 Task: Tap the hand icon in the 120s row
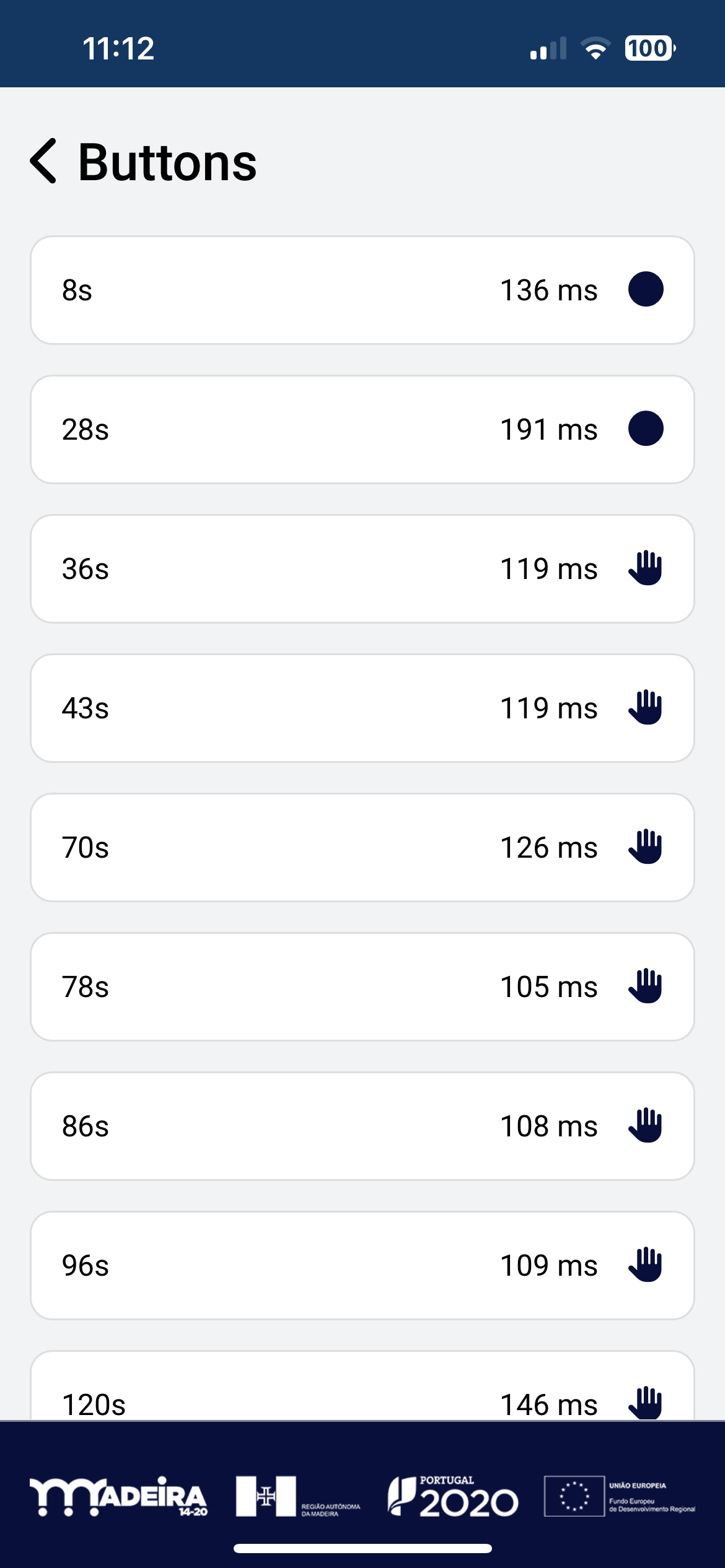coord(646,1403)
